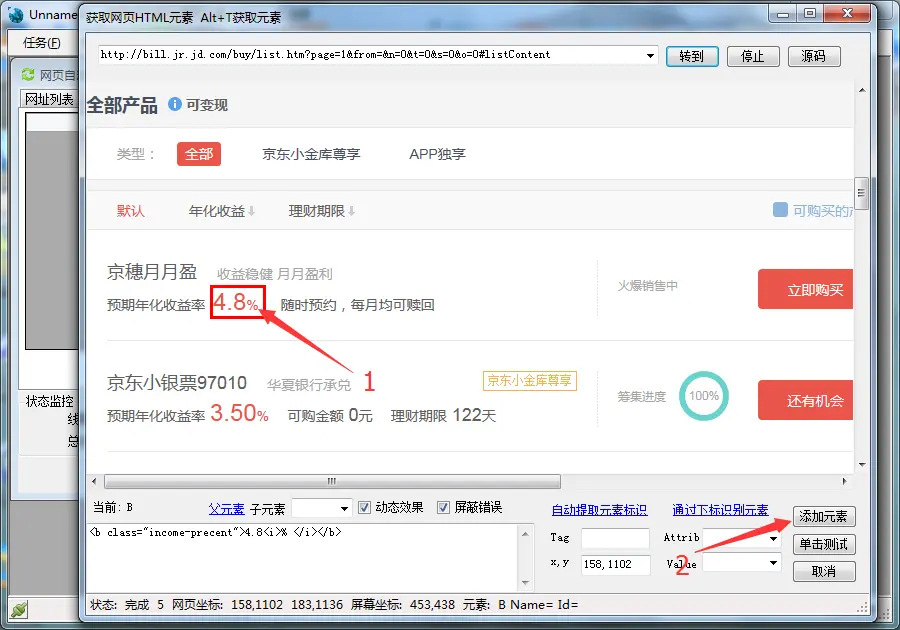Click horizontal scrollbar right arrow
The image size is (900, 630).
844,481
